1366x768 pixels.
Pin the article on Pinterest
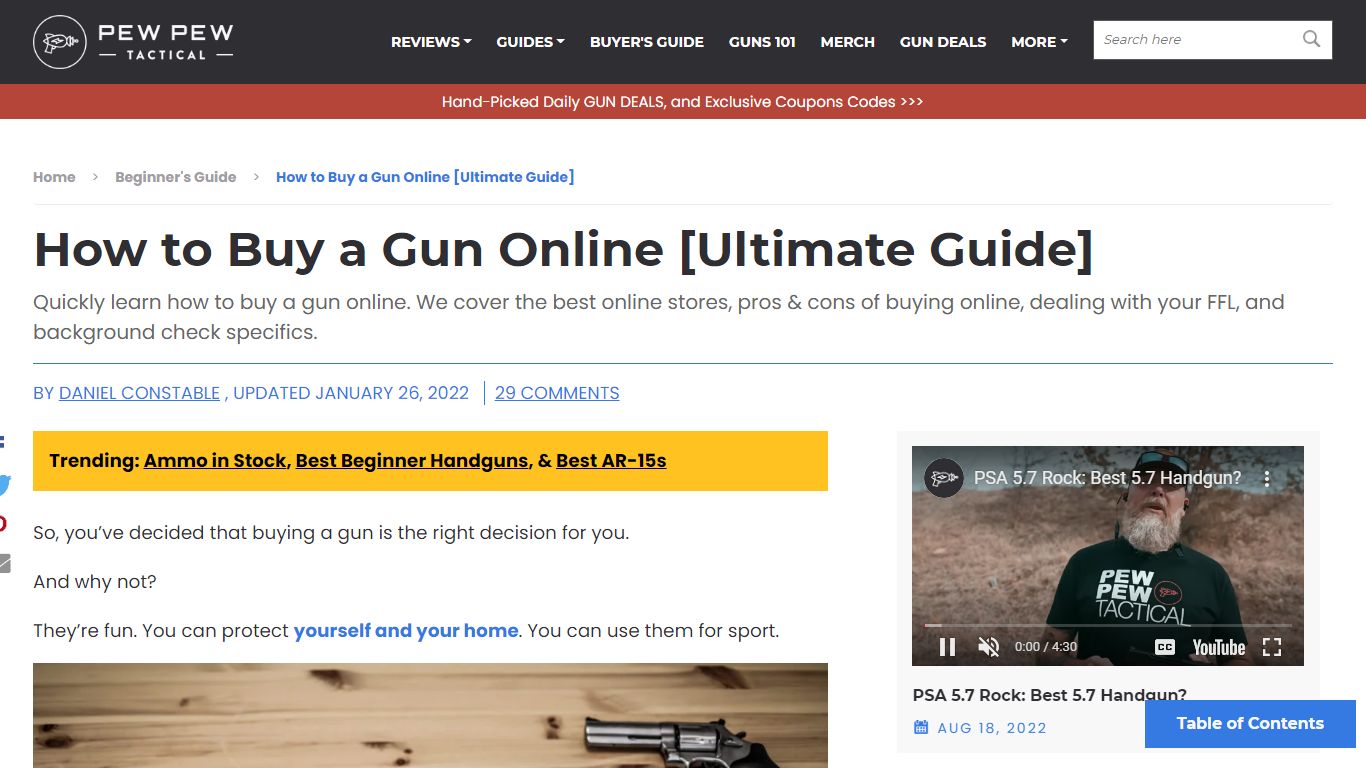(x=3, y=524)
